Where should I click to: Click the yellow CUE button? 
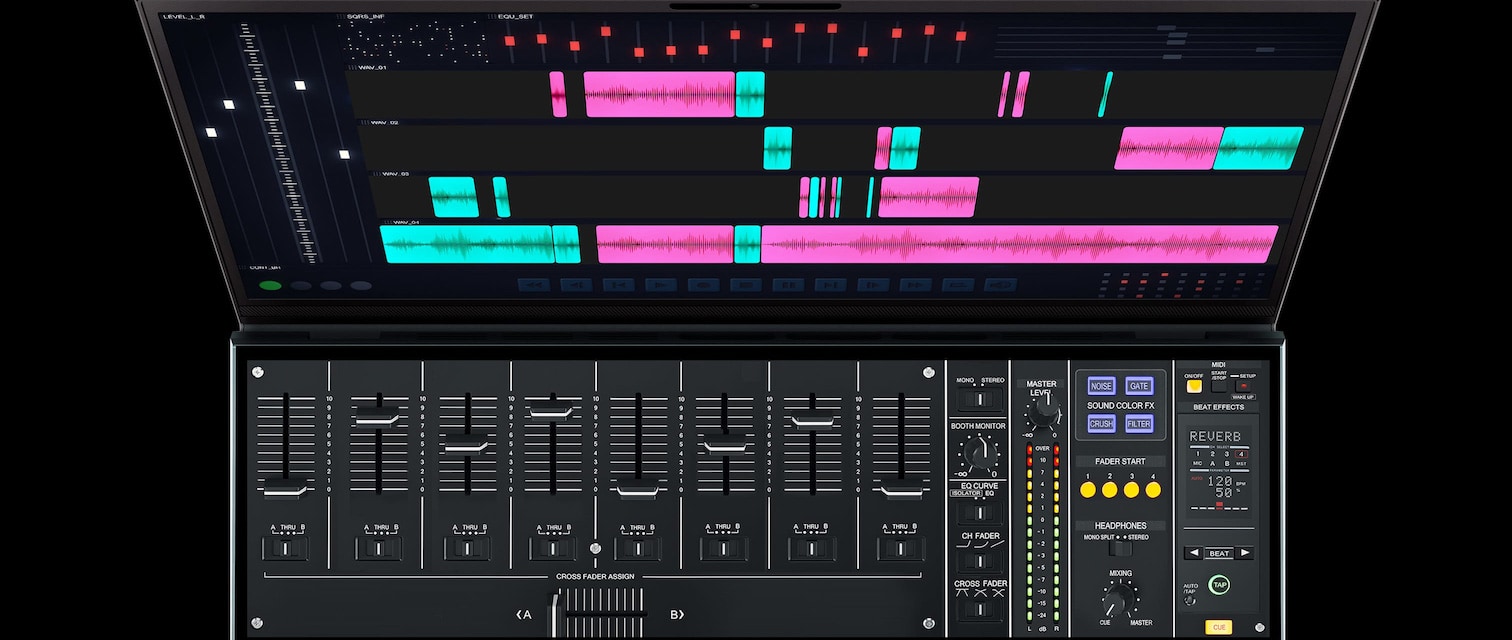[x=1219, y=627]
